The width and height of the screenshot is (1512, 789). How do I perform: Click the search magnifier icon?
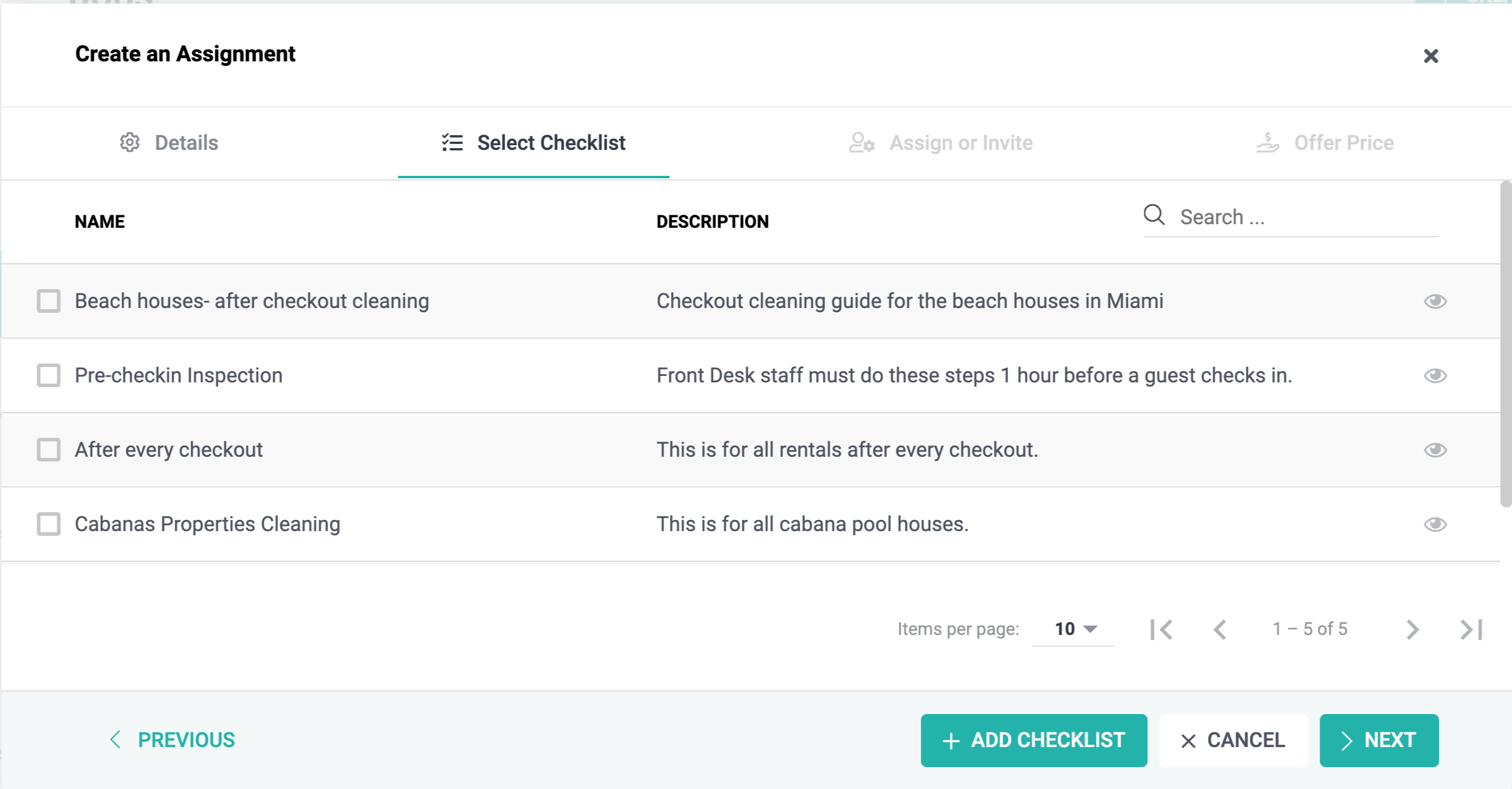(x=1153, y=215)
